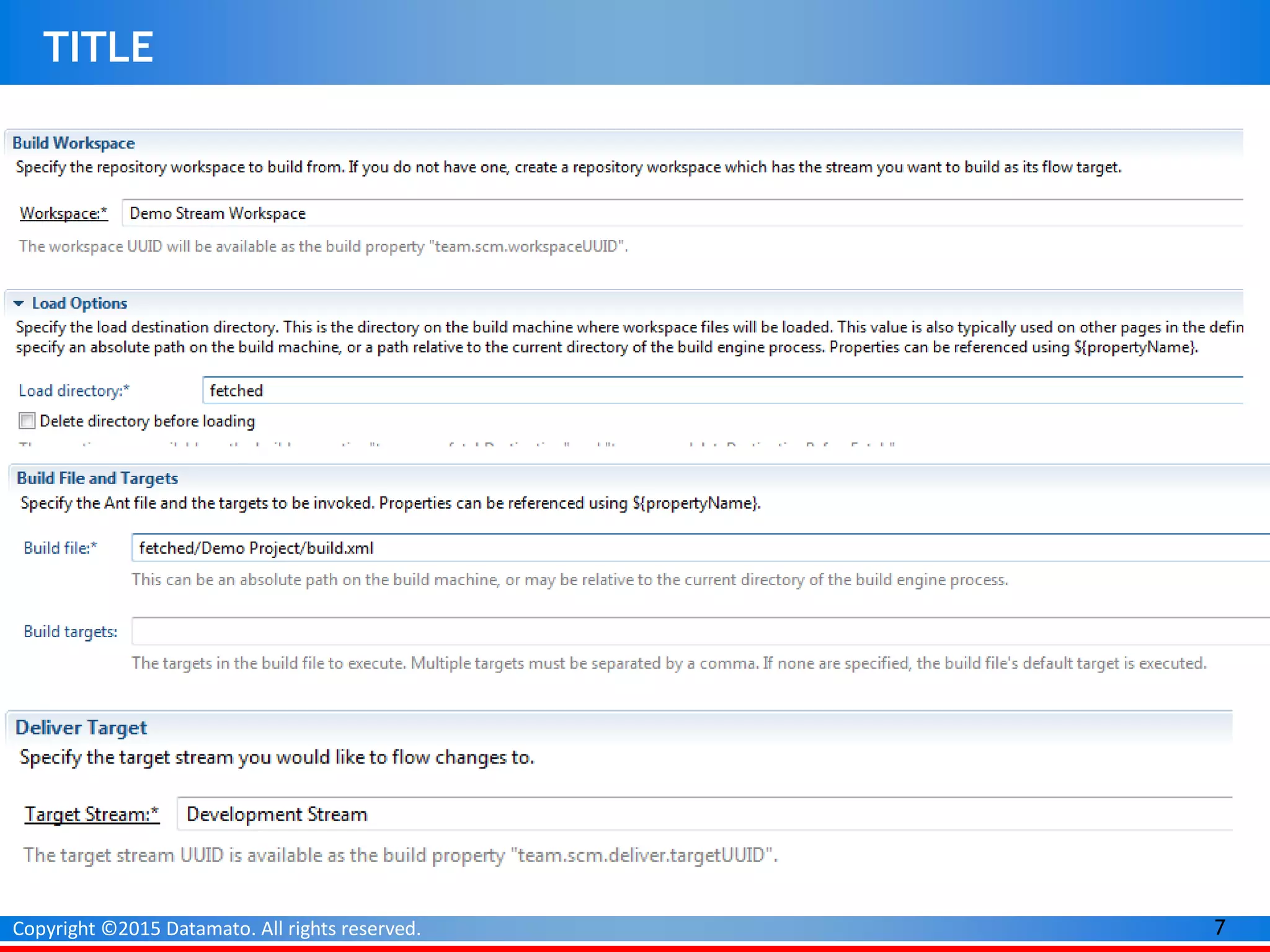The image size is (1270, 952).
Task: Click the Load directory field label
Action: (74, 390)
